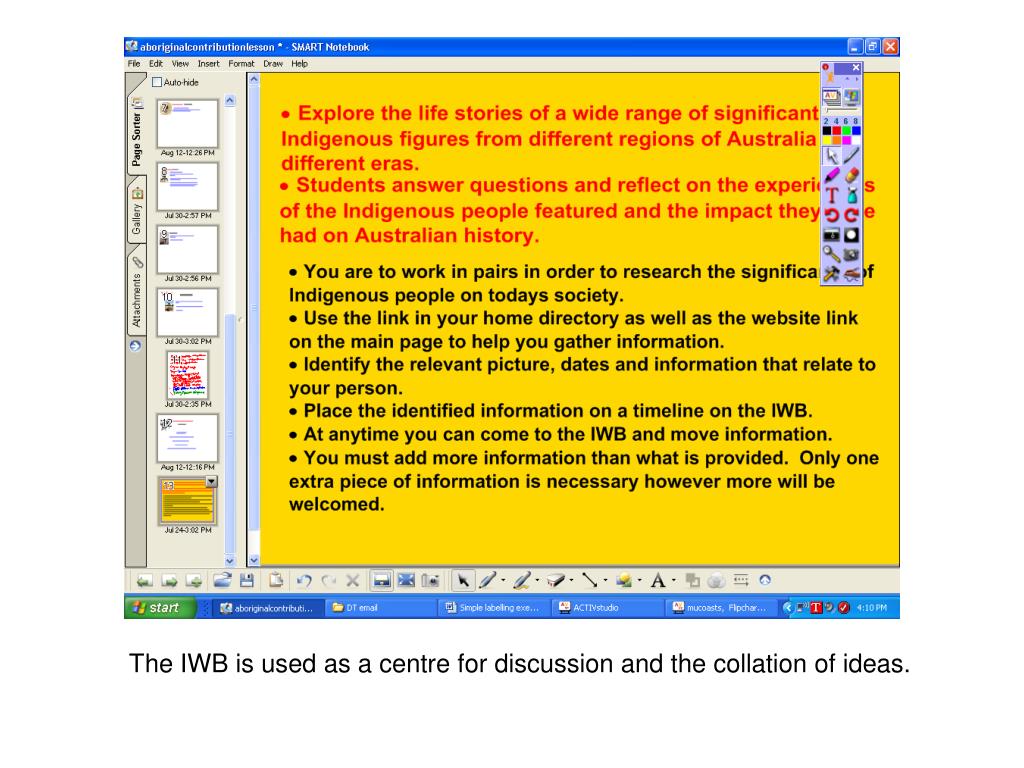
Task: Add a new blank page from toolbar
Action: click(194, 580)
